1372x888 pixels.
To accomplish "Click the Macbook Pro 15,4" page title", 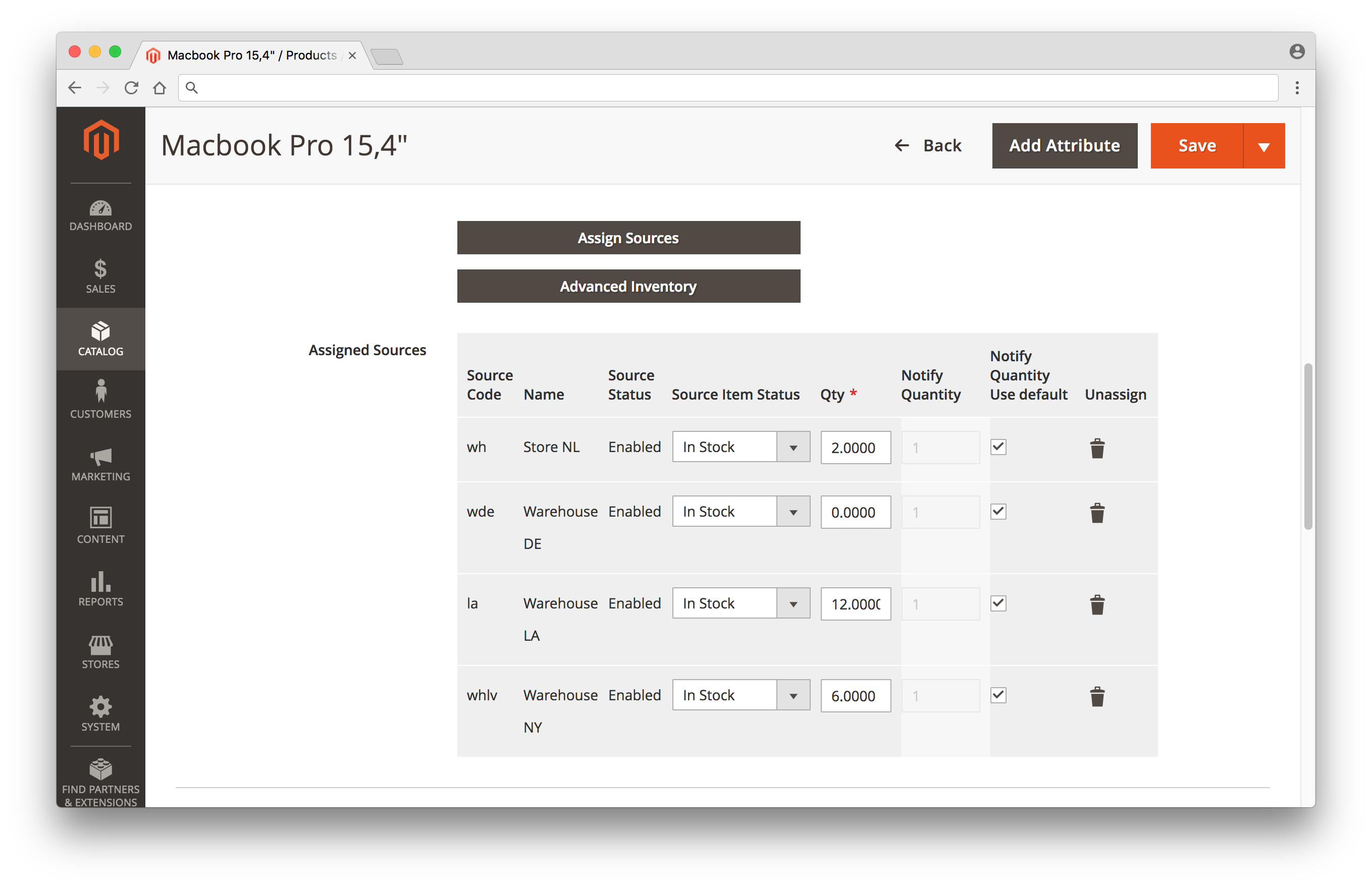I will [x=284, y=146].
